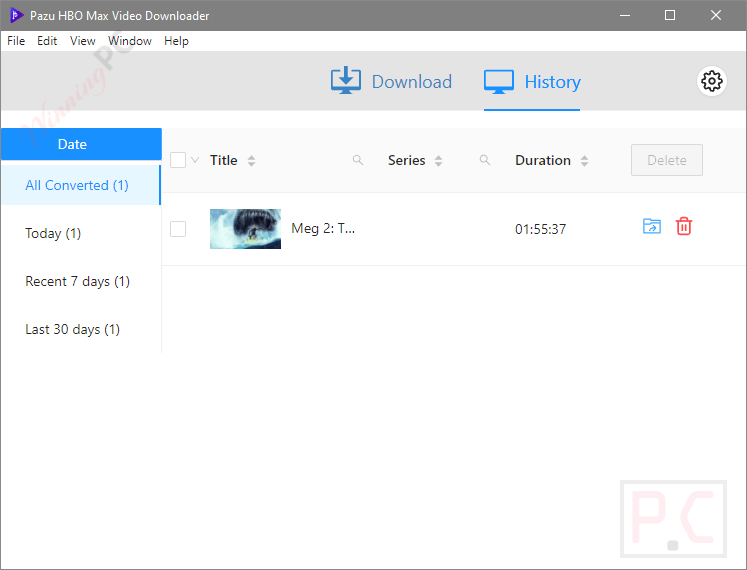Click the Download monitor icon

click(346, 80)
